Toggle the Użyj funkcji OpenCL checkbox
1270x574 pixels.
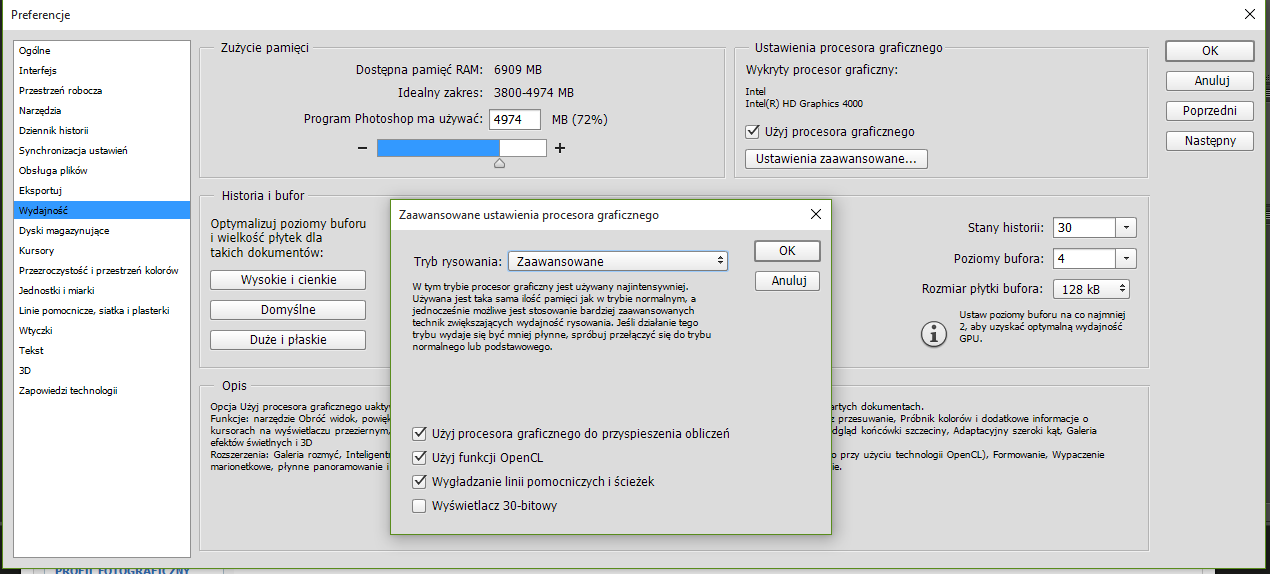420,458
